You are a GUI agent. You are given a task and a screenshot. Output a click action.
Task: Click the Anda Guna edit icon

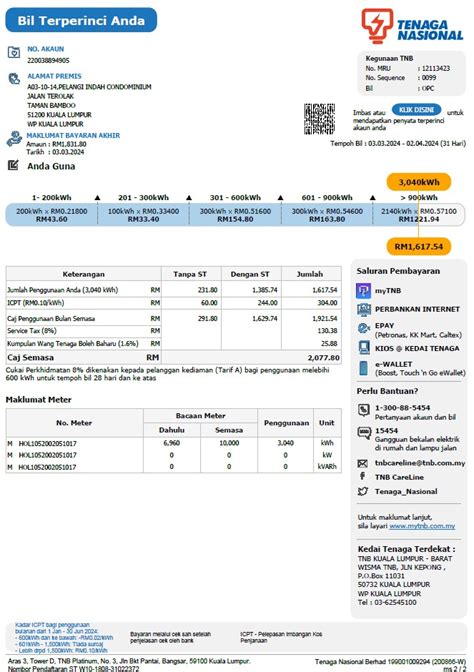coord(13,165)
